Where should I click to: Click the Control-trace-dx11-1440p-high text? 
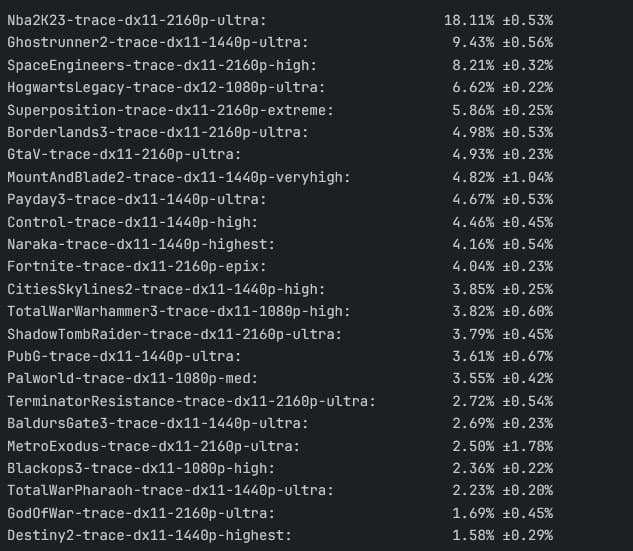pos(132,222)
